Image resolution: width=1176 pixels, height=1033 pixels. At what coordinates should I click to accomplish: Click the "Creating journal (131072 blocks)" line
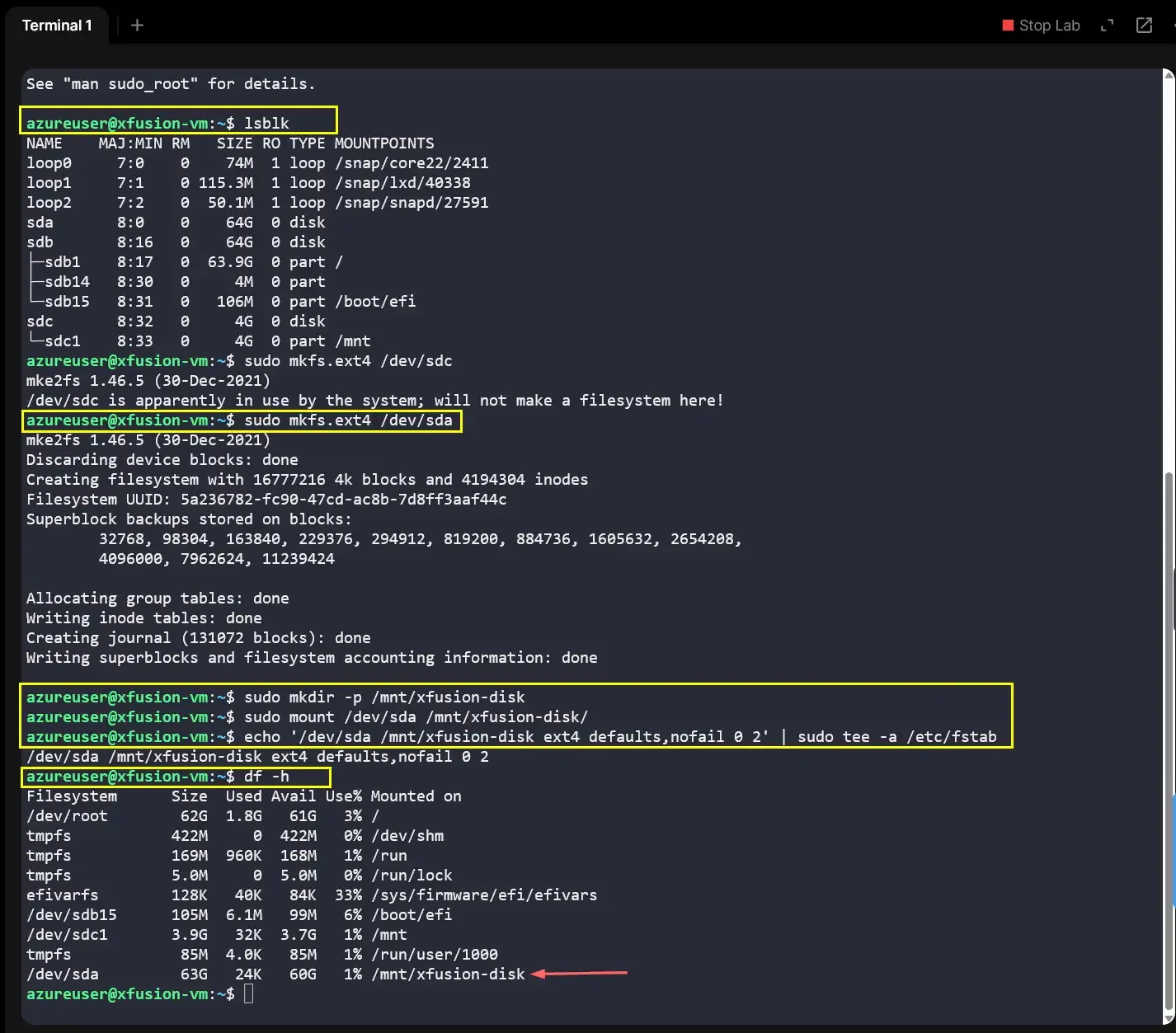click(199, 638)
